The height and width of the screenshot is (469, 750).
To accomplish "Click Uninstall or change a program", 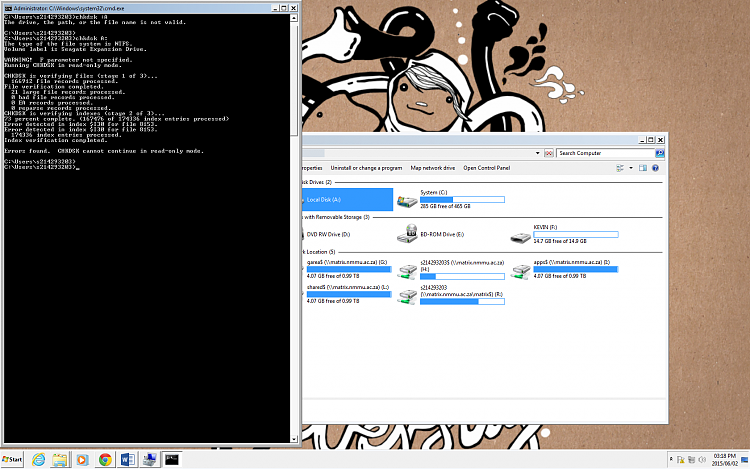I will tap(366, 168).
